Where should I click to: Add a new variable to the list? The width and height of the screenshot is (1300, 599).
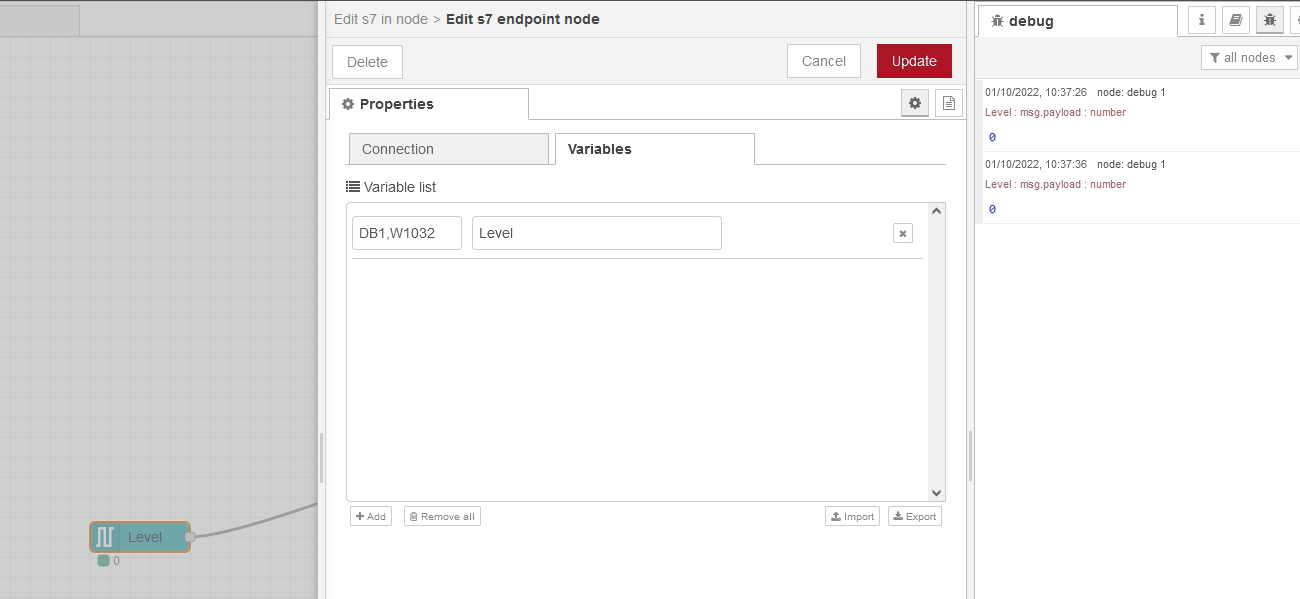370,516
